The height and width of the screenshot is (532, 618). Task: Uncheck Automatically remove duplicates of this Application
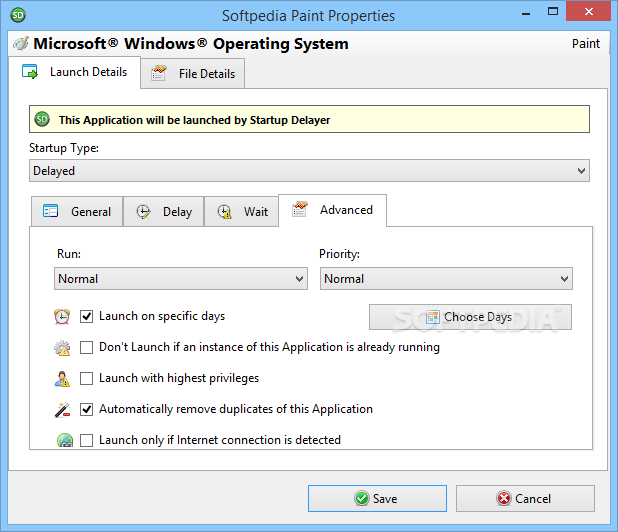(x=86, y=409)
